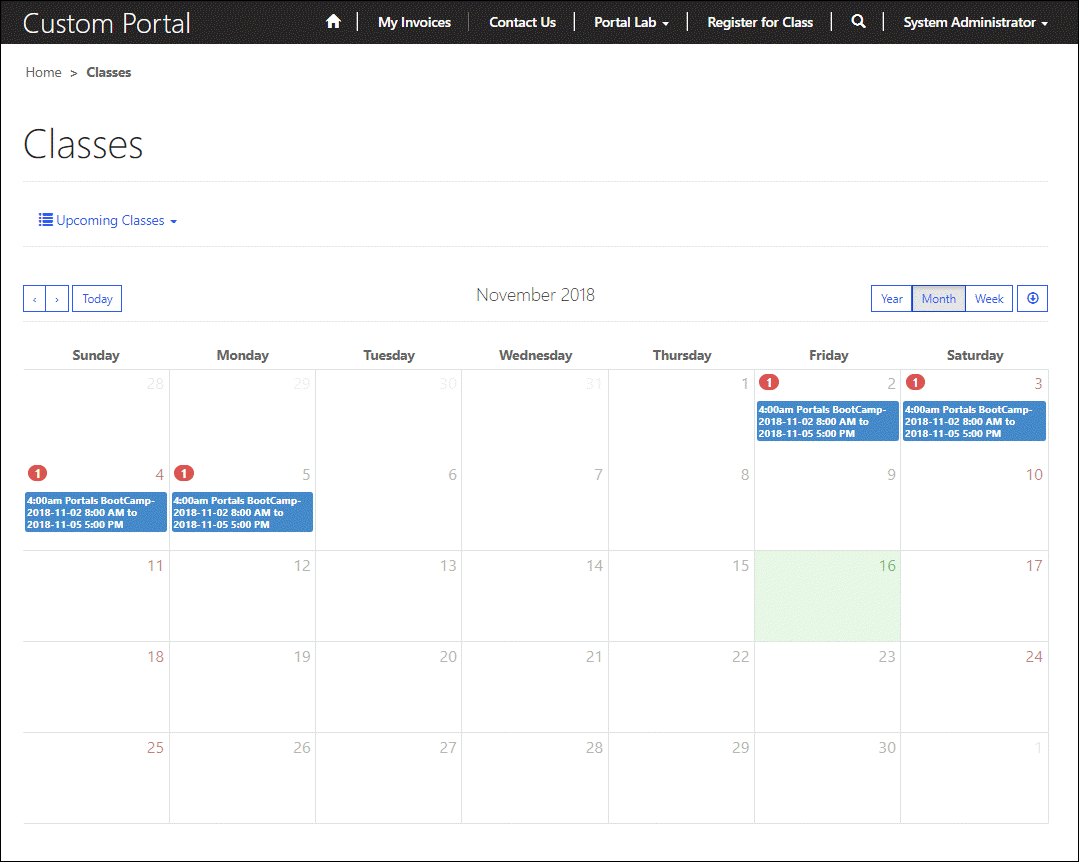Open the search magnifier icon
This screenshot has height=862, width=1079.
click(858, 22)
